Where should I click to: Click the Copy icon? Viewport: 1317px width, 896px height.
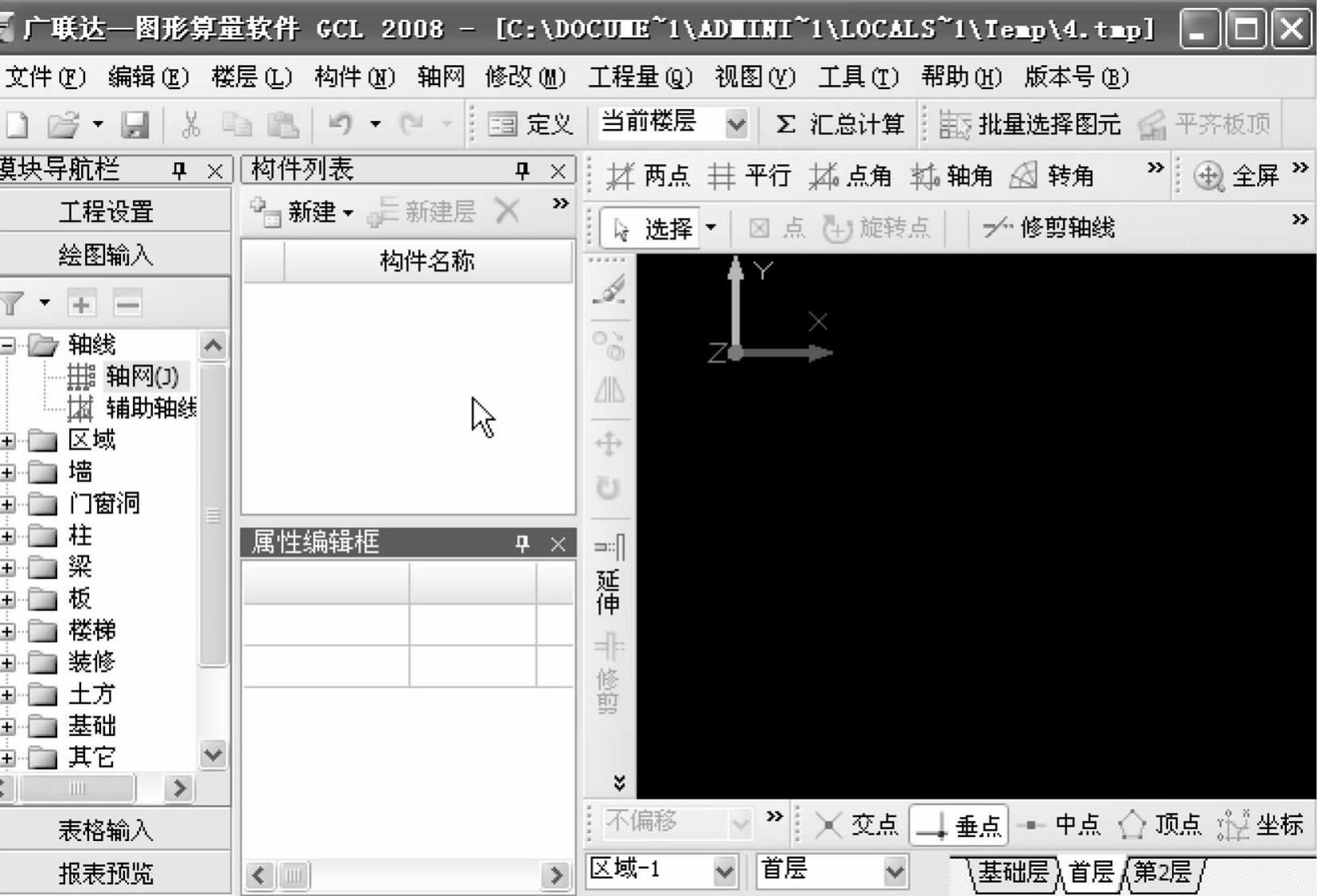pos(236,124)
